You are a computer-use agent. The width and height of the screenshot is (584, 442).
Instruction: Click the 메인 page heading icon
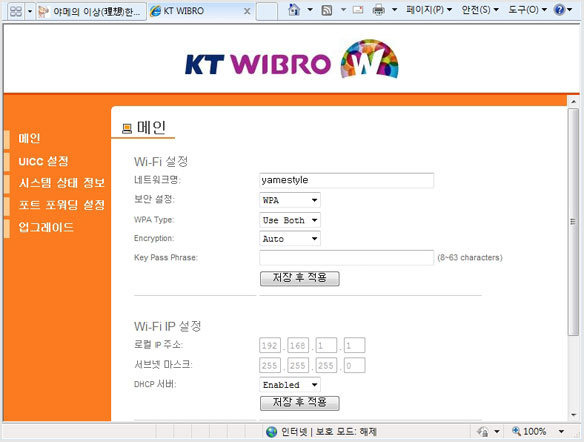tap(127, 129)
